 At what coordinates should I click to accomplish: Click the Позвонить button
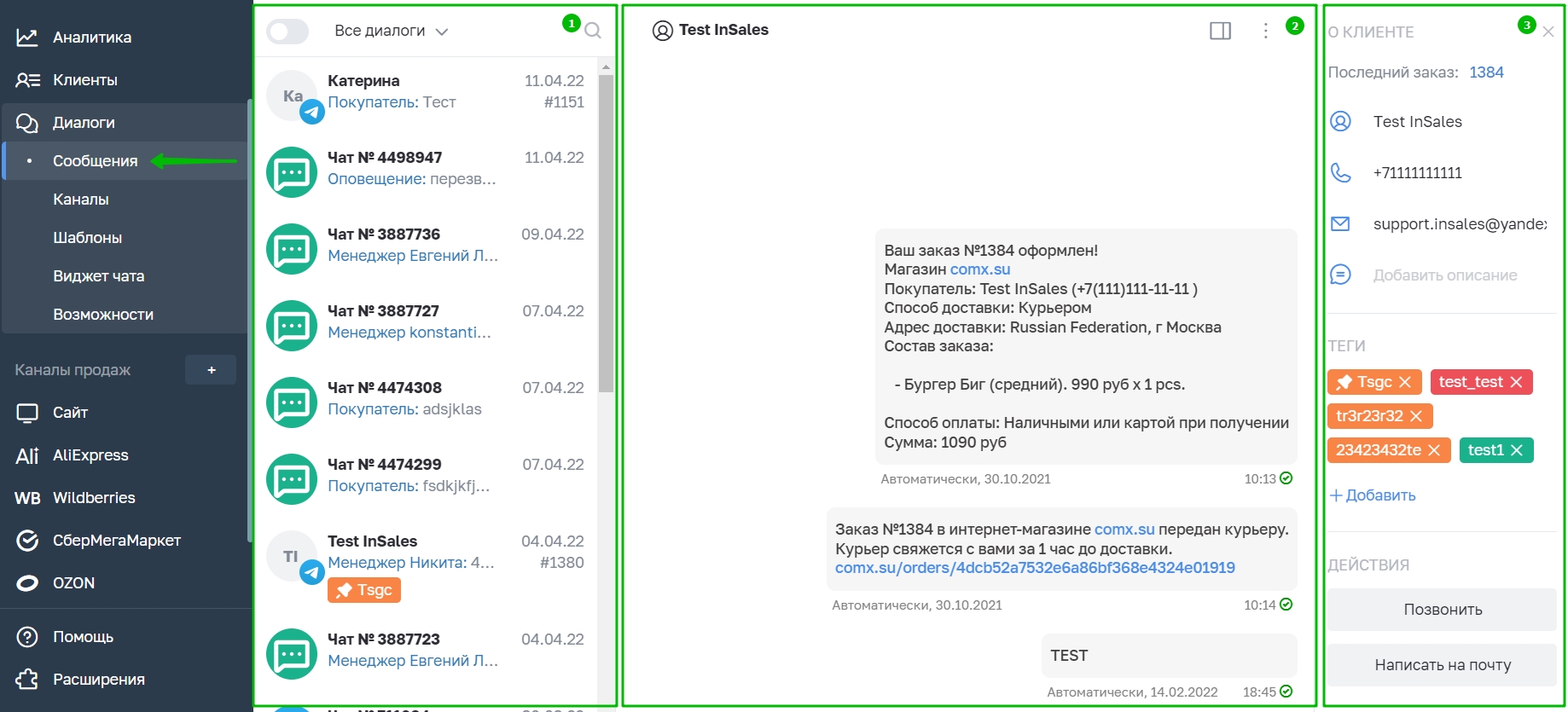(1443, 610)
